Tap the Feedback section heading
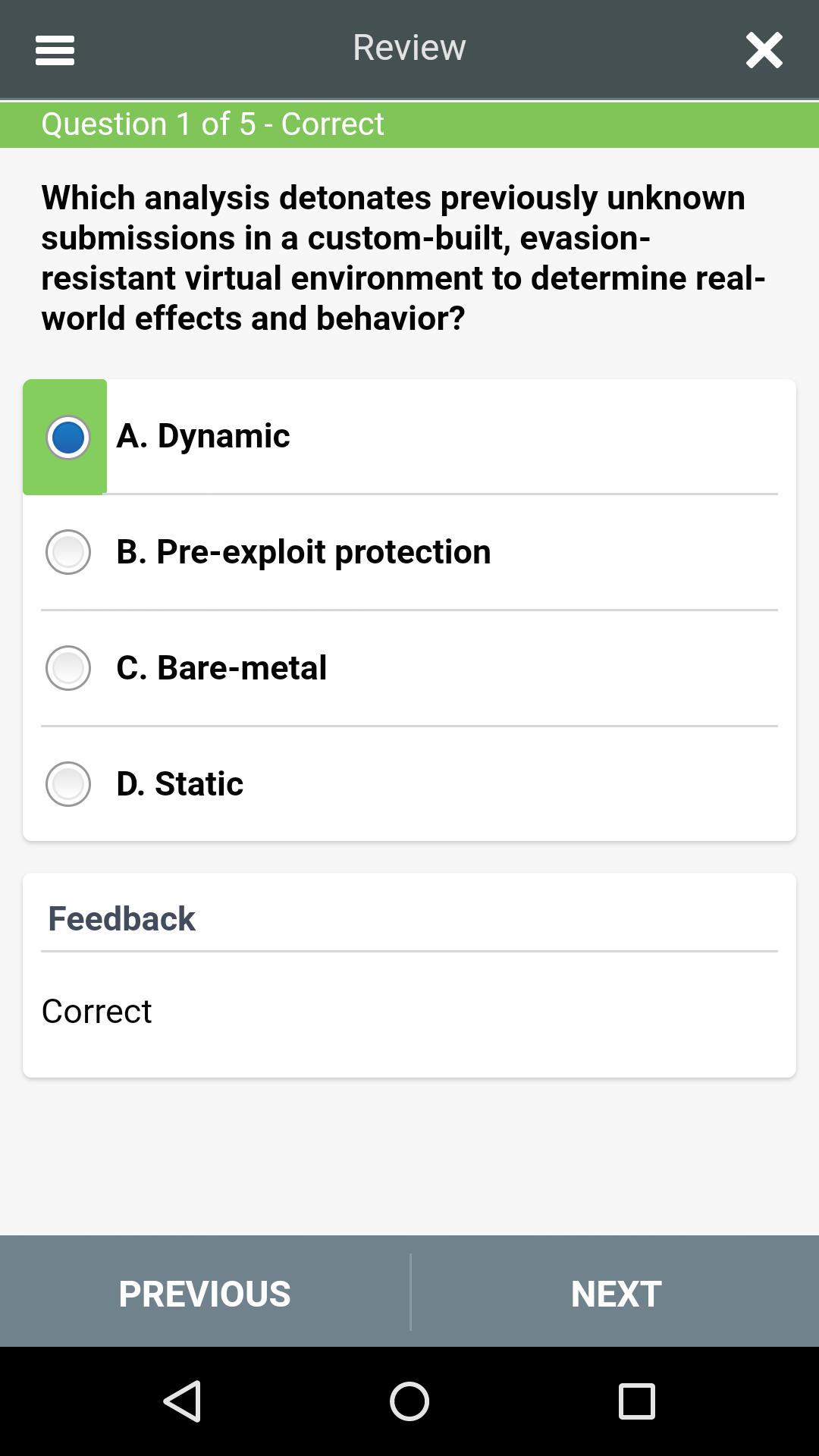This screenshot has width=819, height=1456. (121, 918)
